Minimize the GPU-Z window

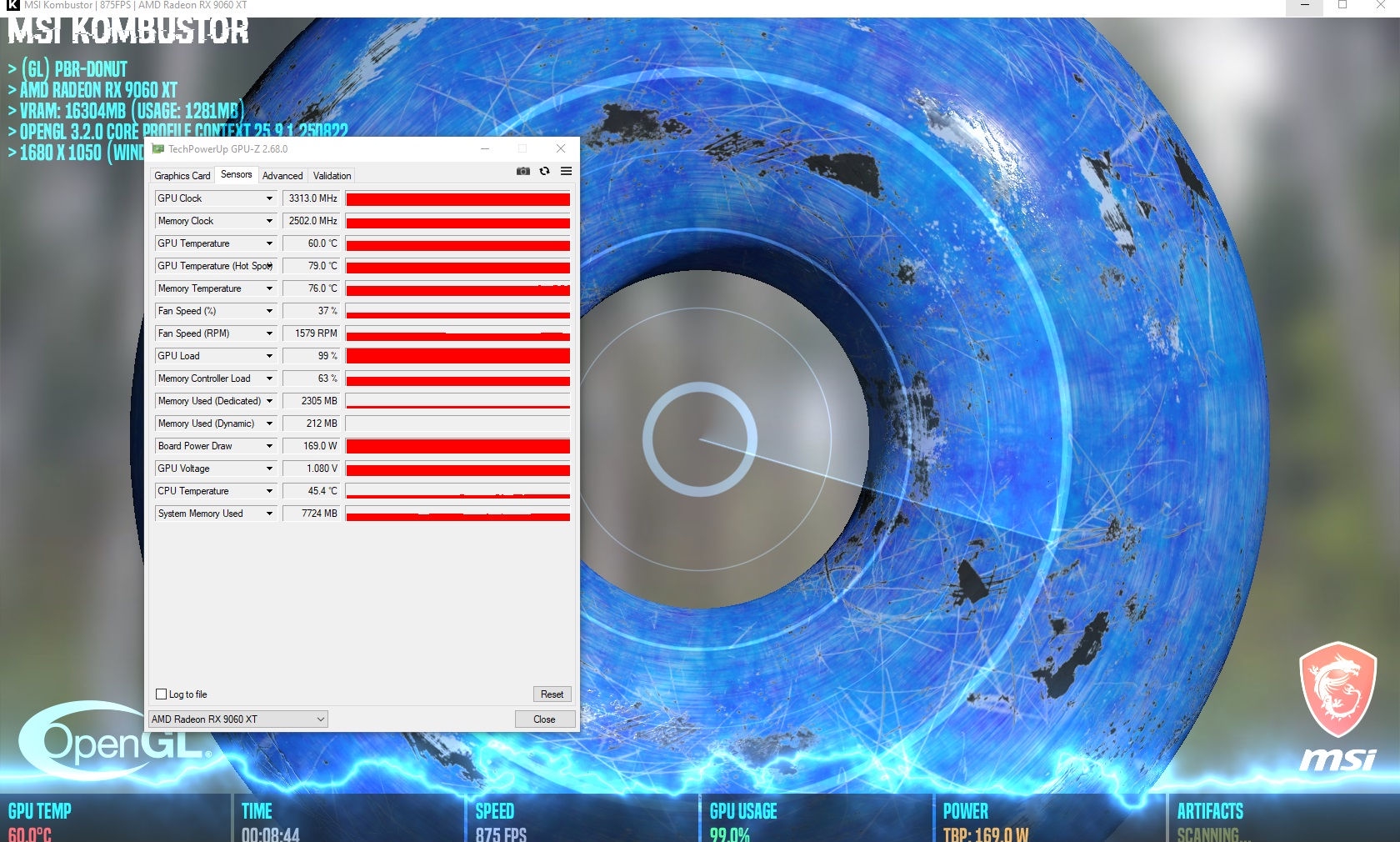[x=485, y=148]
